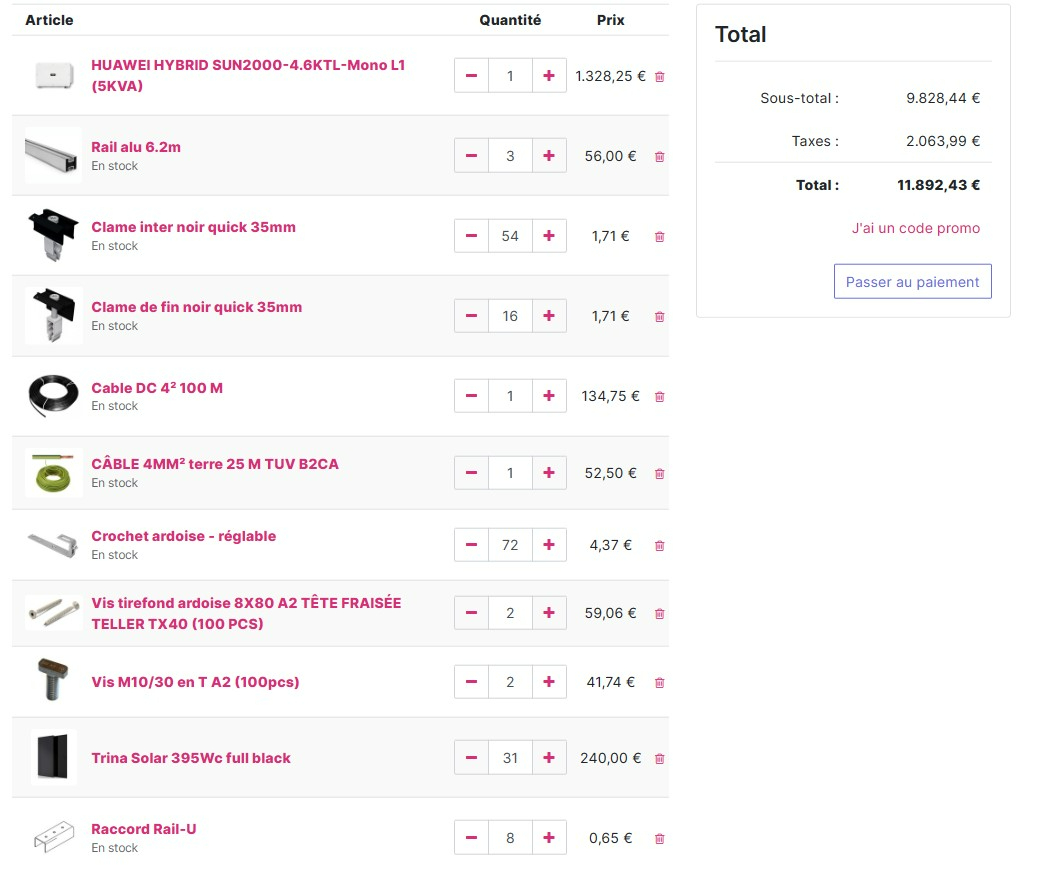1061x871 pixels.
Task: Remove Vis tirefond ardoise 8X80 item
Action: coord(660,614)
